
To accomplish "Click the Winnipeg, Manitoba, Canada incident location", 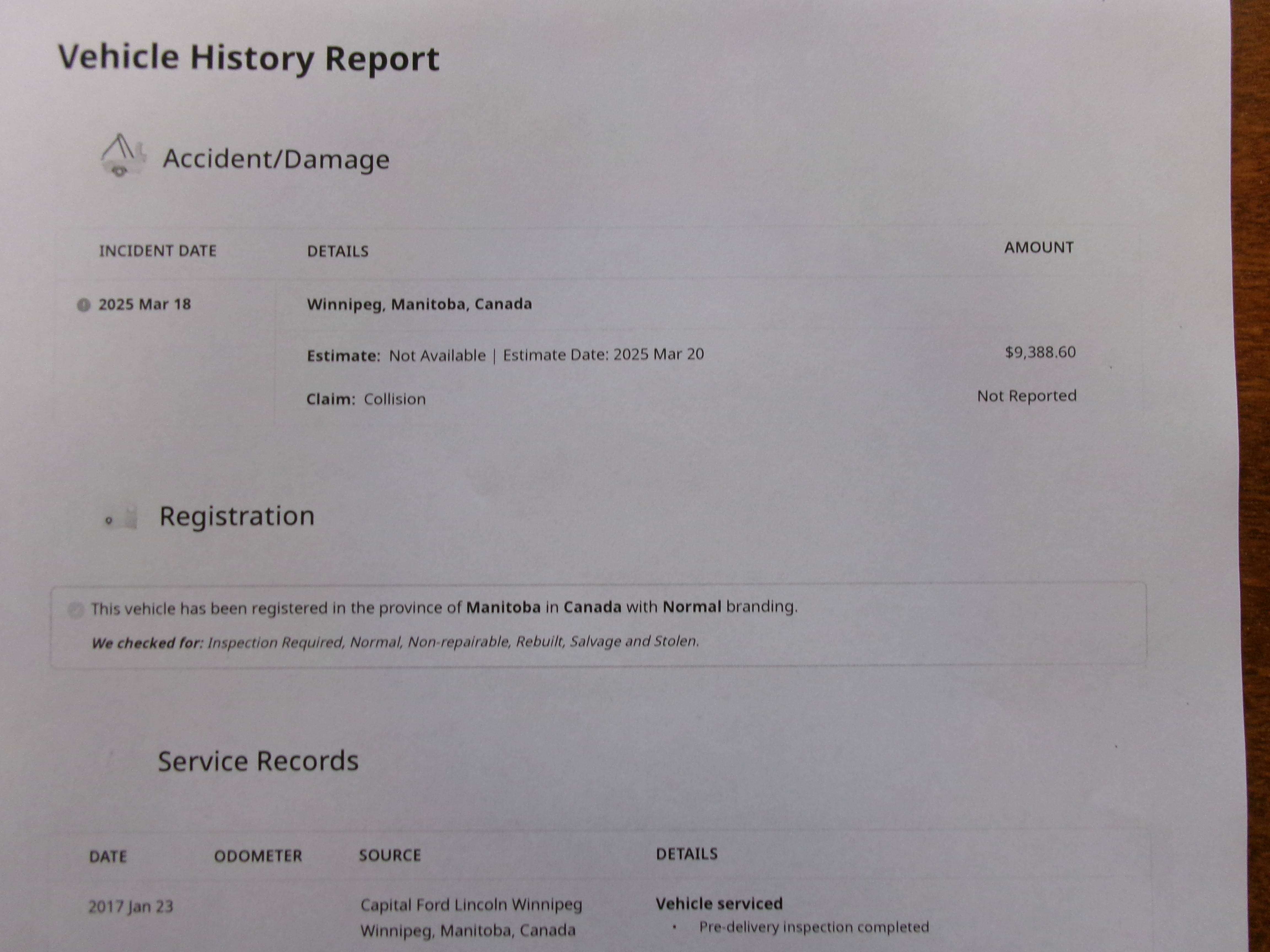I will [x=419, y=304].
